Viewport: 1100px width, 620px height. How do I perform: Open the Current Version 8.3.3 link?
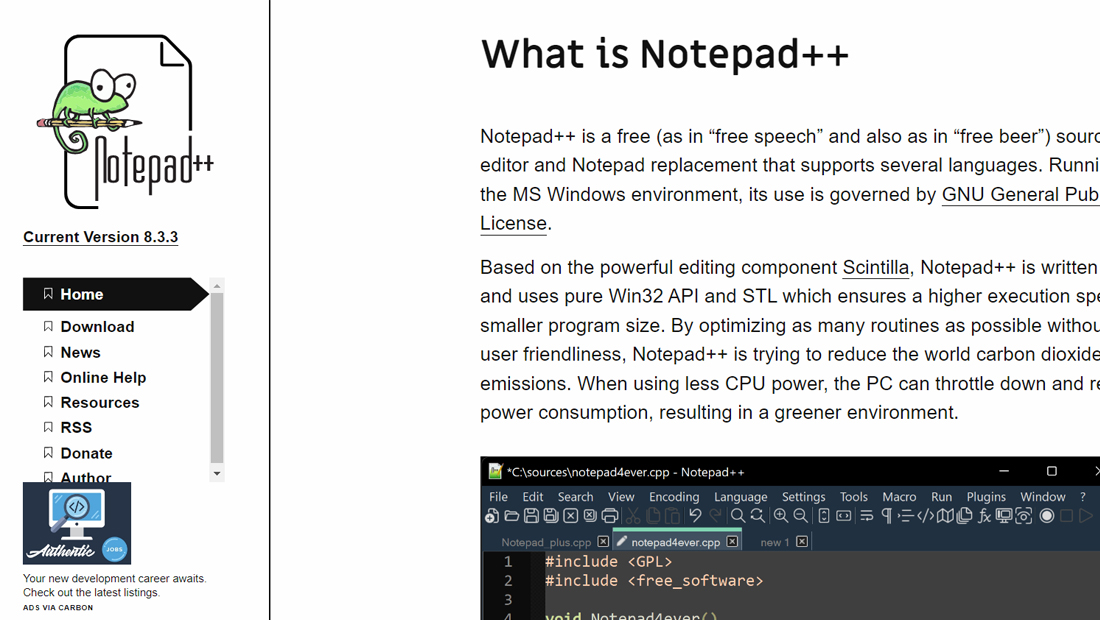tap(100, 237)
